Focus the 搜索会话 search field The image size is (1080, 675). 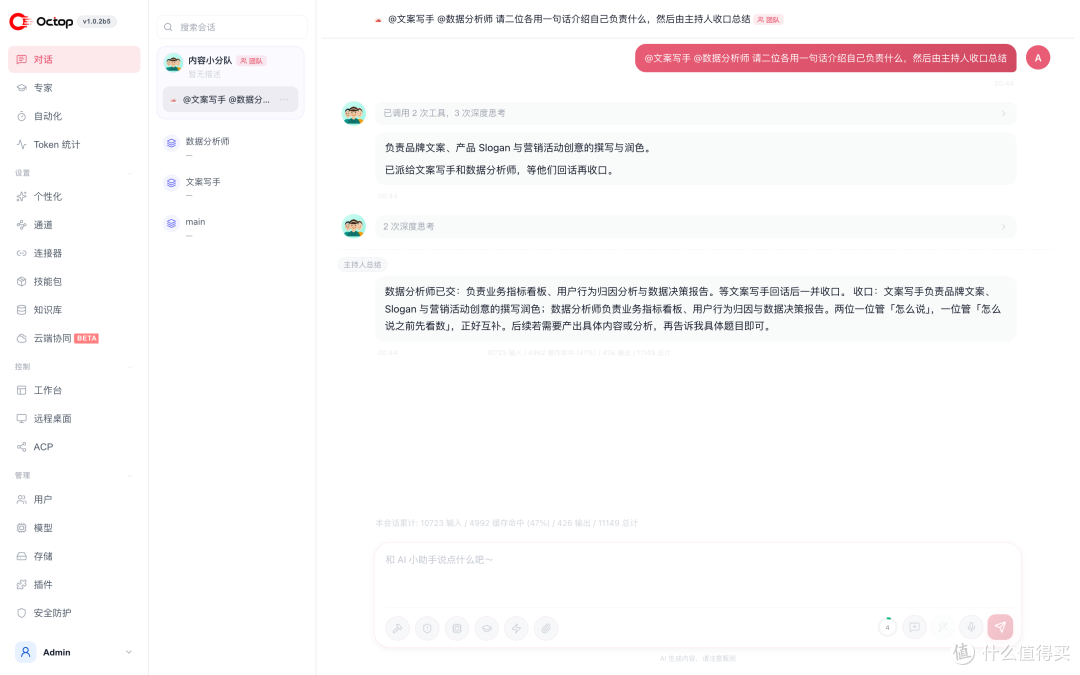232,27
